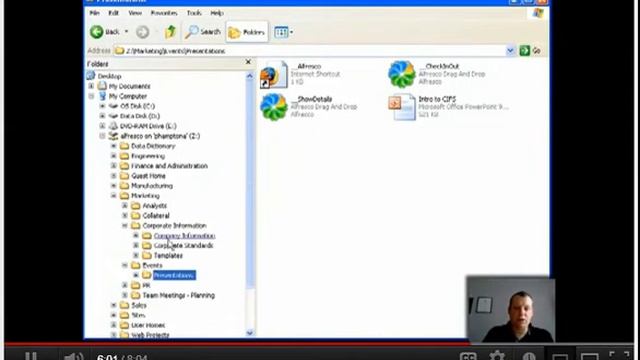This screenshot has height=360, width=640.
Task: Expand My Documents tree node
Action: click(x=91, y=86)
